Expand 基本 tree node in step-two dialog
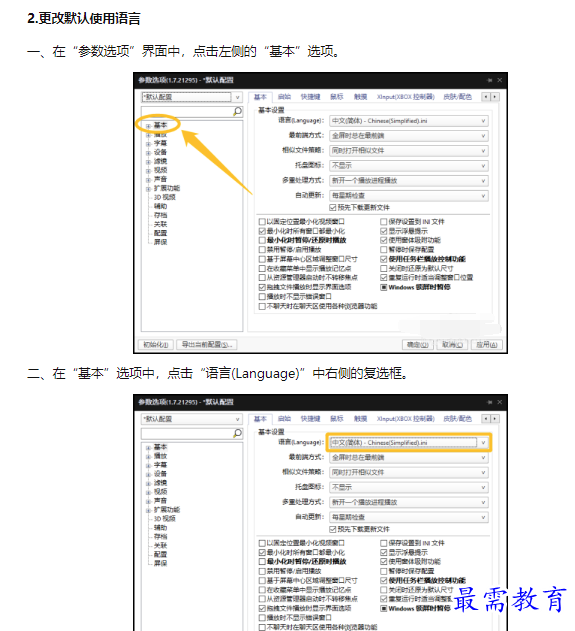Image resolution: width=575 pixels, height=631 pixels. 148,447
